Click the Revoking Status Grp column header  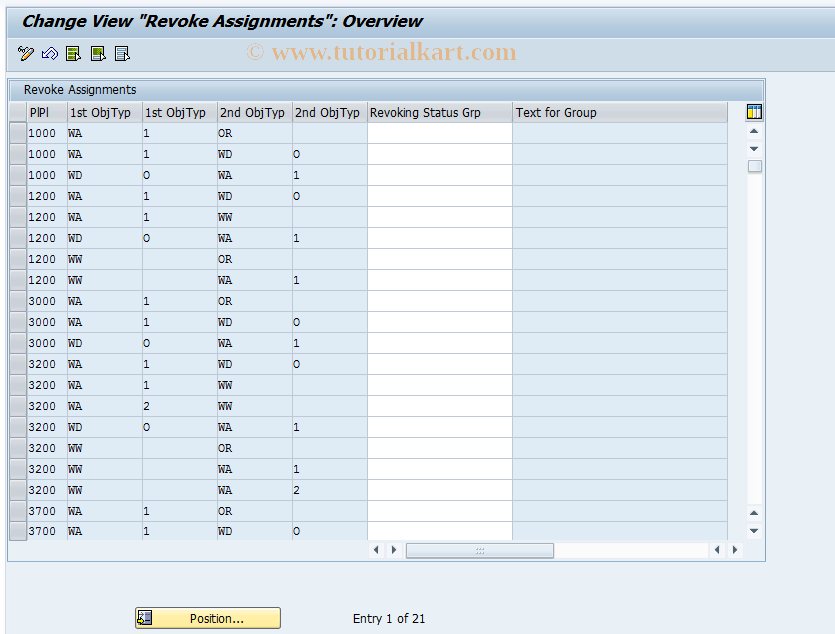(x=439, y=112)
